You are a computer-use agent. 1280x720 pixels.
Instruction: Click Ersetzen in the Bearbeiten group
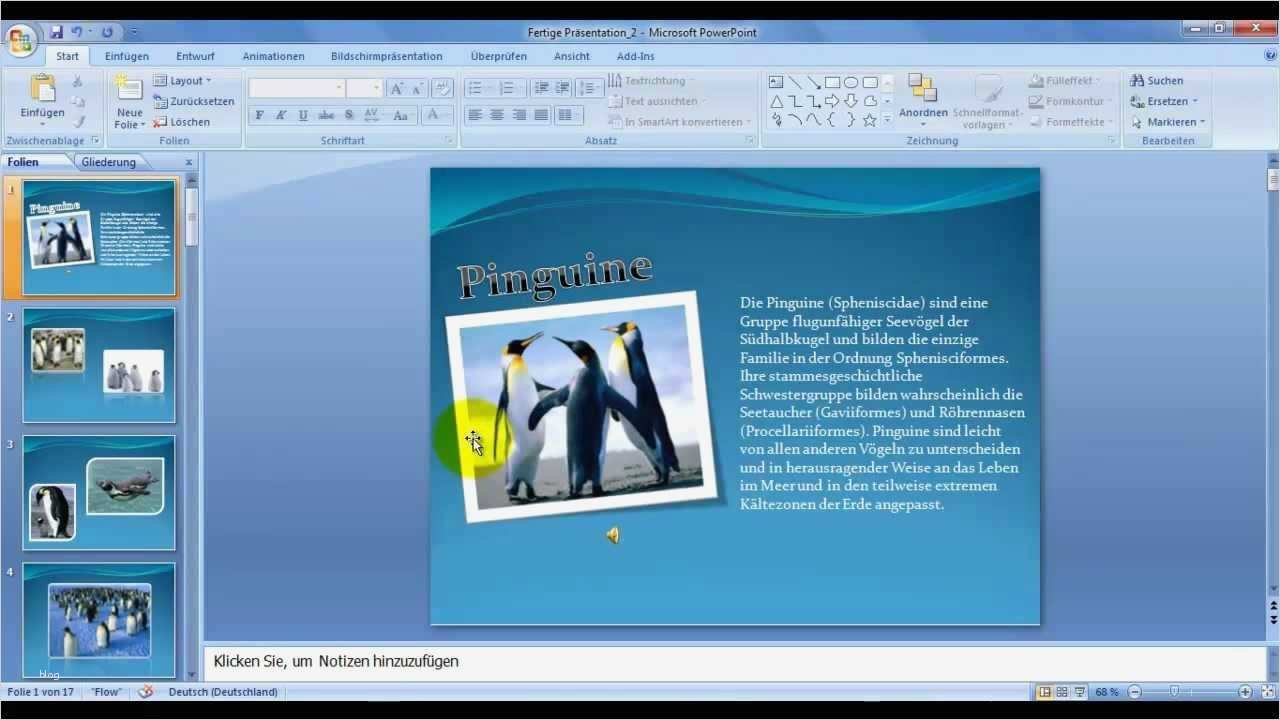[1165, 101]
